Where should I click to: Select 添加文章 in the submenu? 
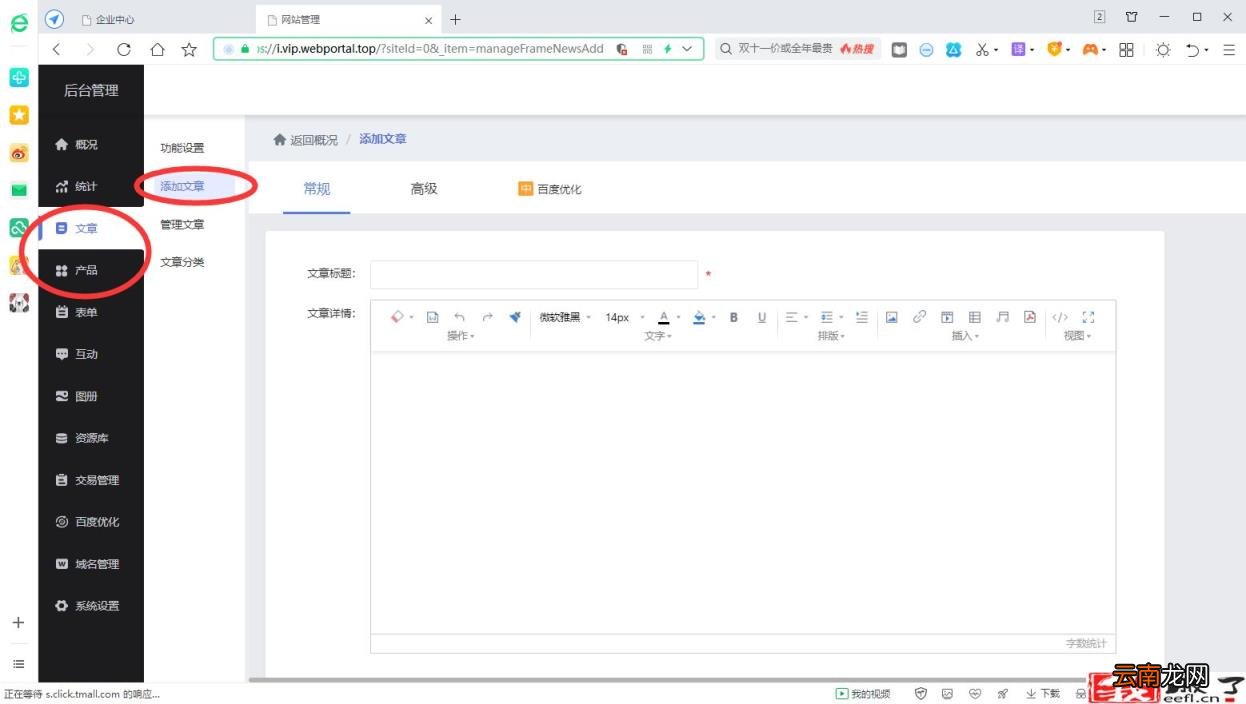point(182,186)
